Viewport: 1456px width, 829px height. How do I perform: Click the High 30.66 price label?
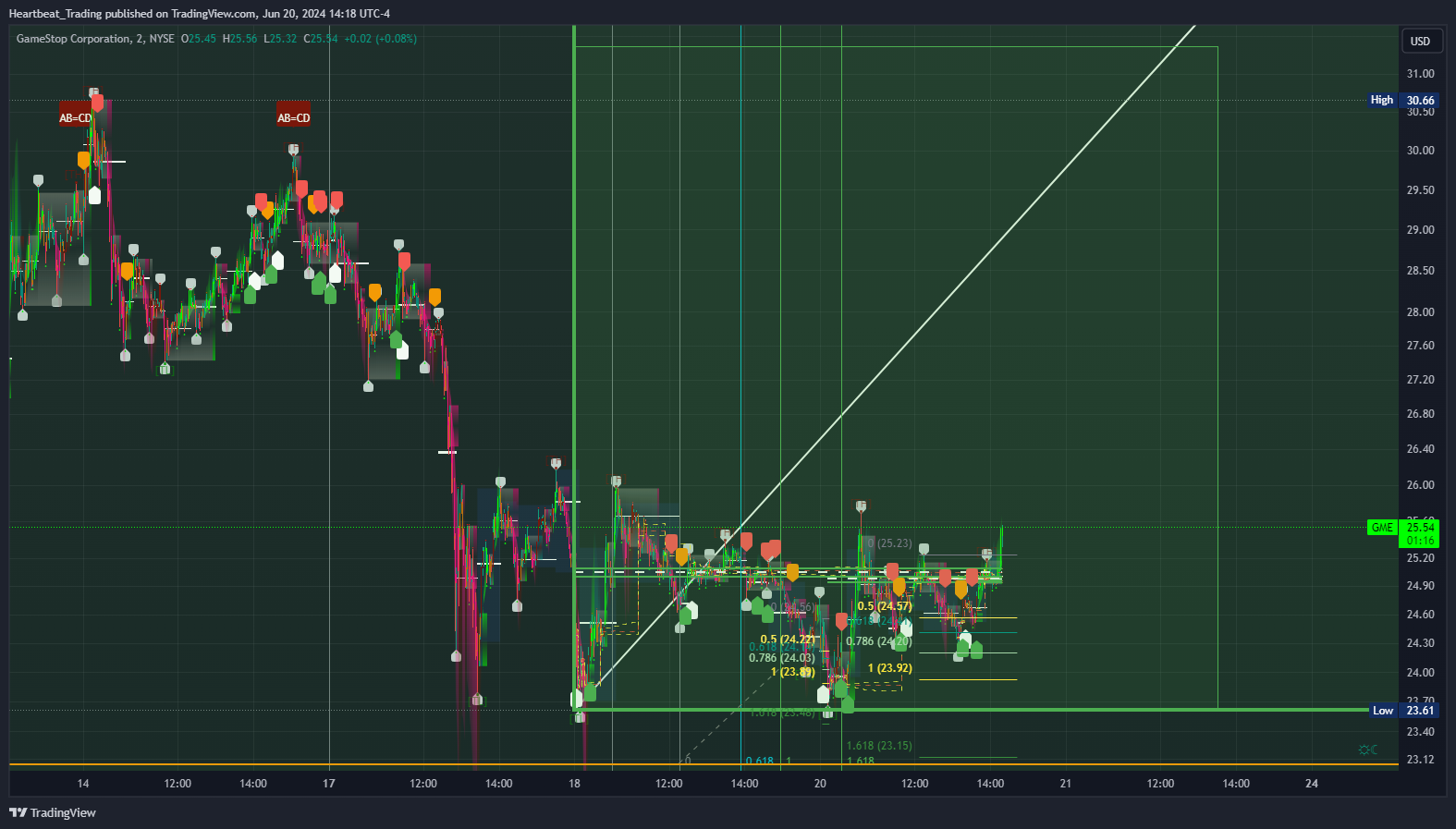point(1403,100)
